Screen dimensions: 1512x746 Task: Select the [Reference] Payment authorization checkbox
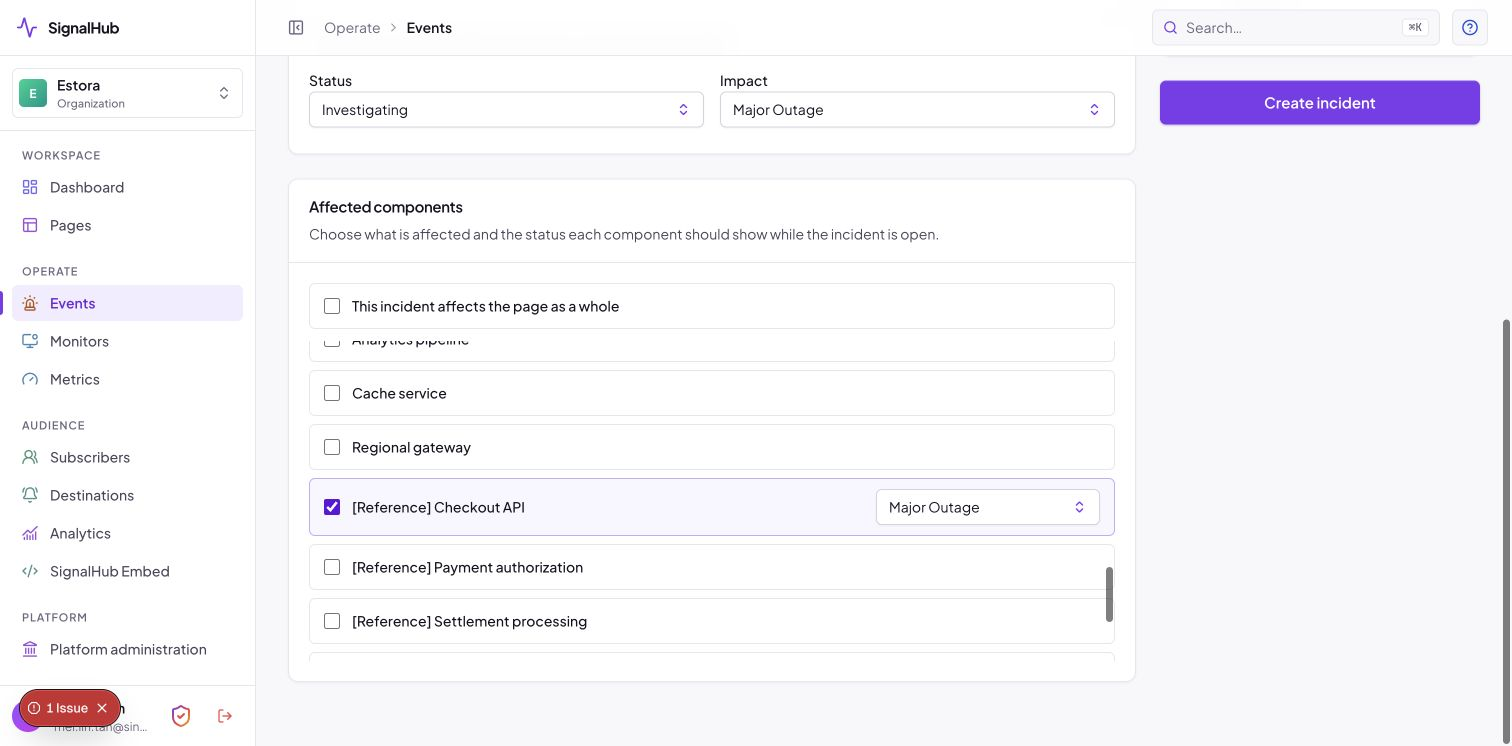(332, 567)
